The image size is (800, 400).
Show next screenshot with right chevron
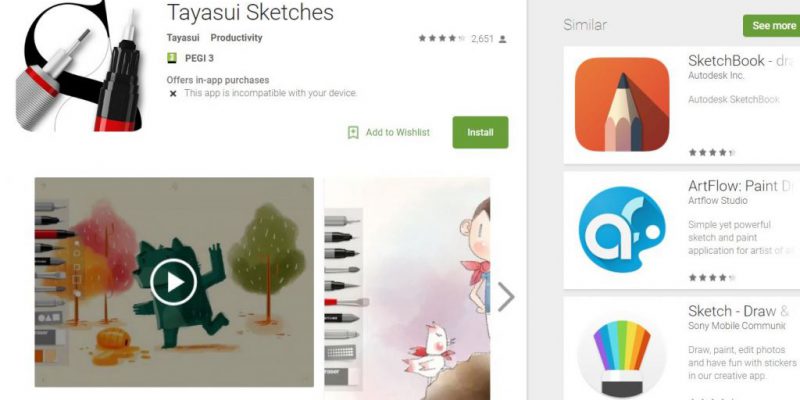click(x=505, y=297)
